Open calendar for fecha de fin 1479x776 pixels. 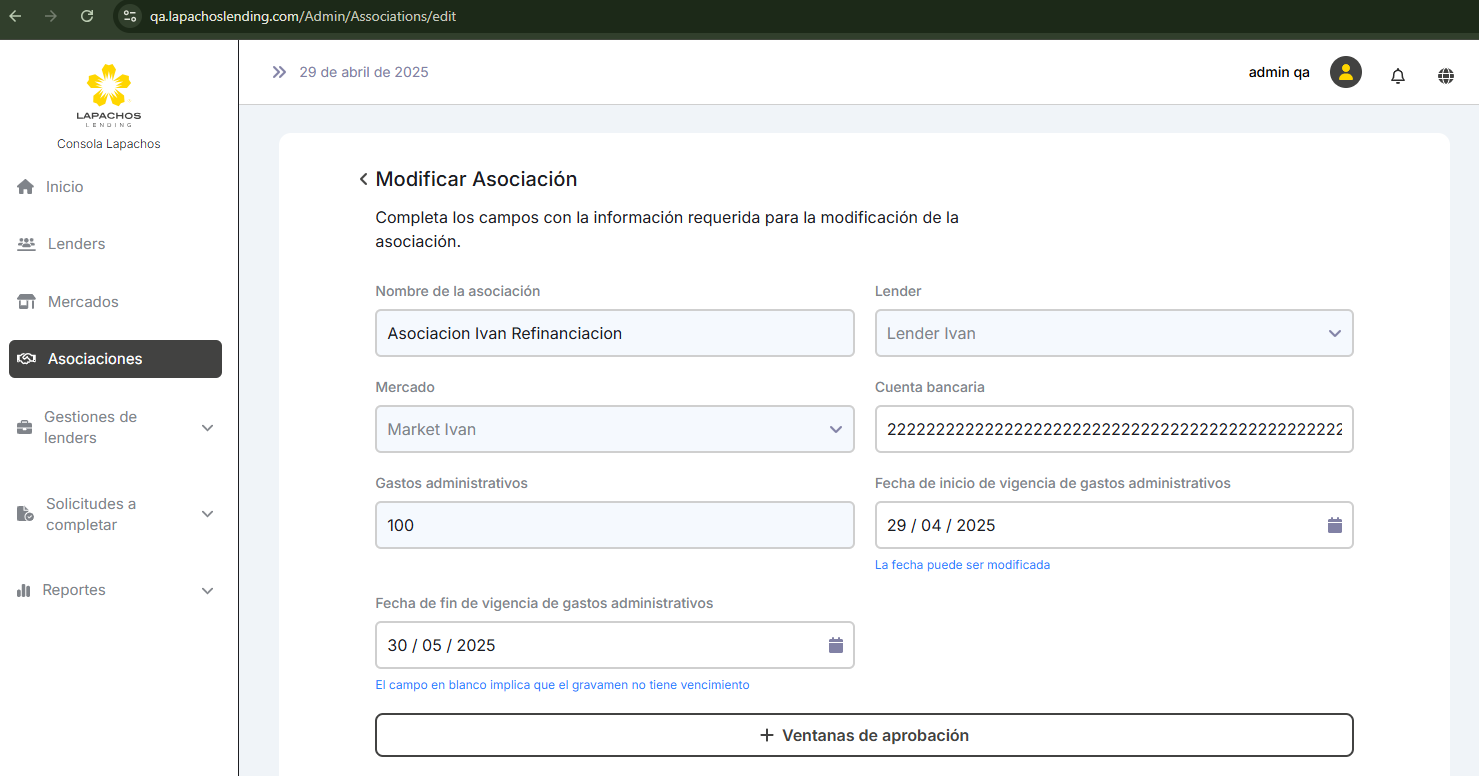pyautogui.click(x=836, y=645)
